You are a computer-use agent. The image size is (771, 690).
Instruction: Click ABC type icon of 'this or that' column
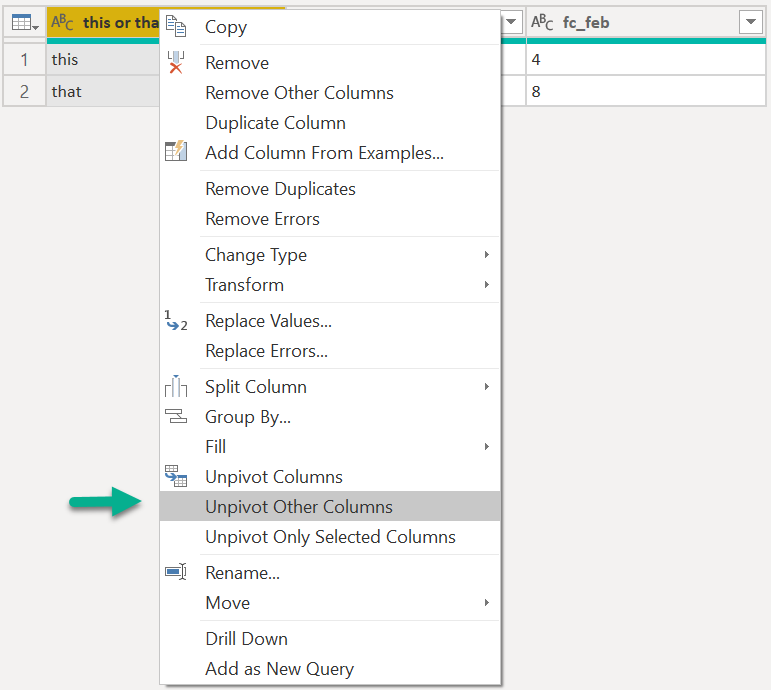point(62,22)
